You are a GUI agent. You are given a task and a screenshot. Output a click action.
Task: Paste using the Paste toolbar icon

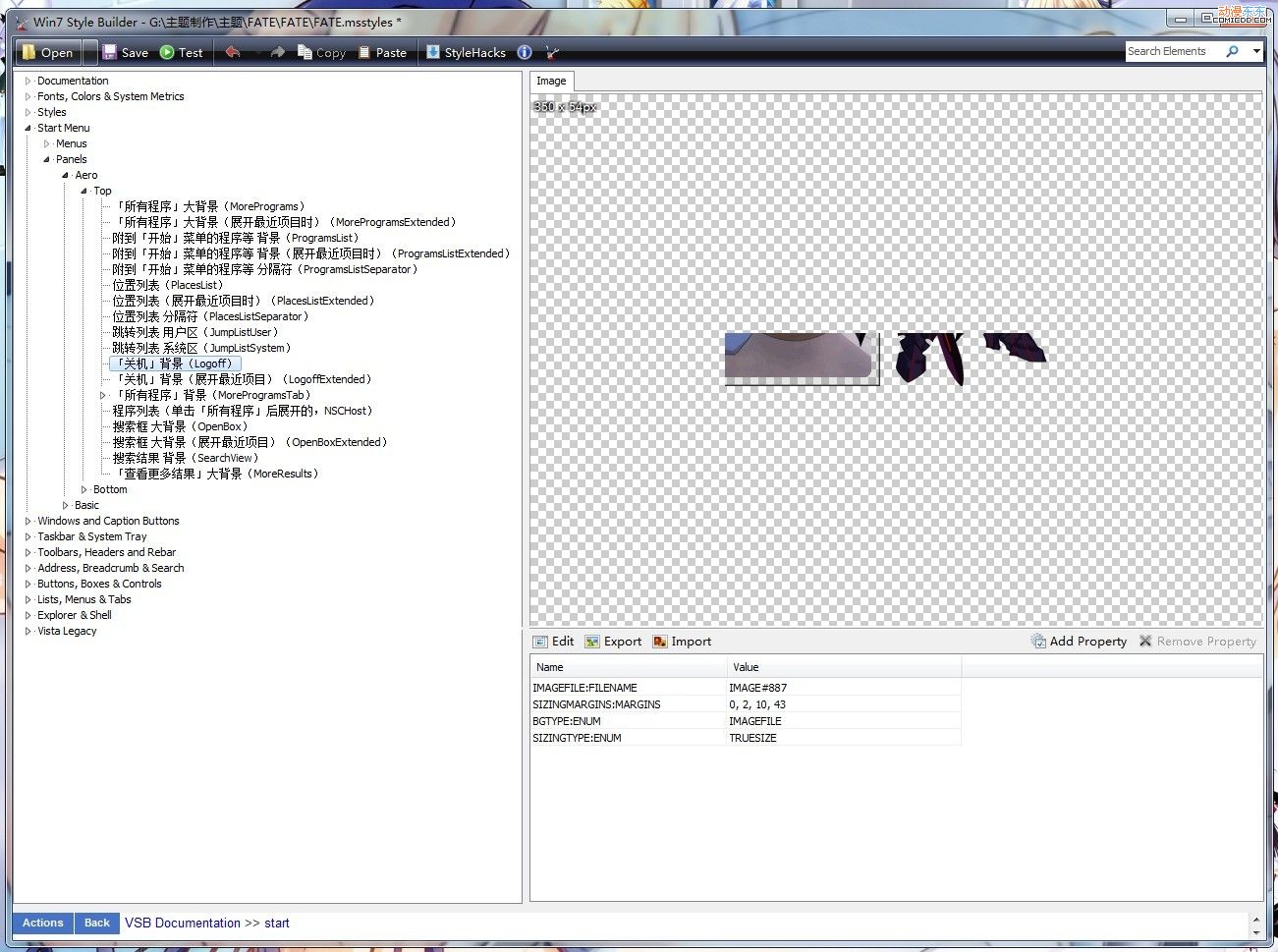[382, 53]
